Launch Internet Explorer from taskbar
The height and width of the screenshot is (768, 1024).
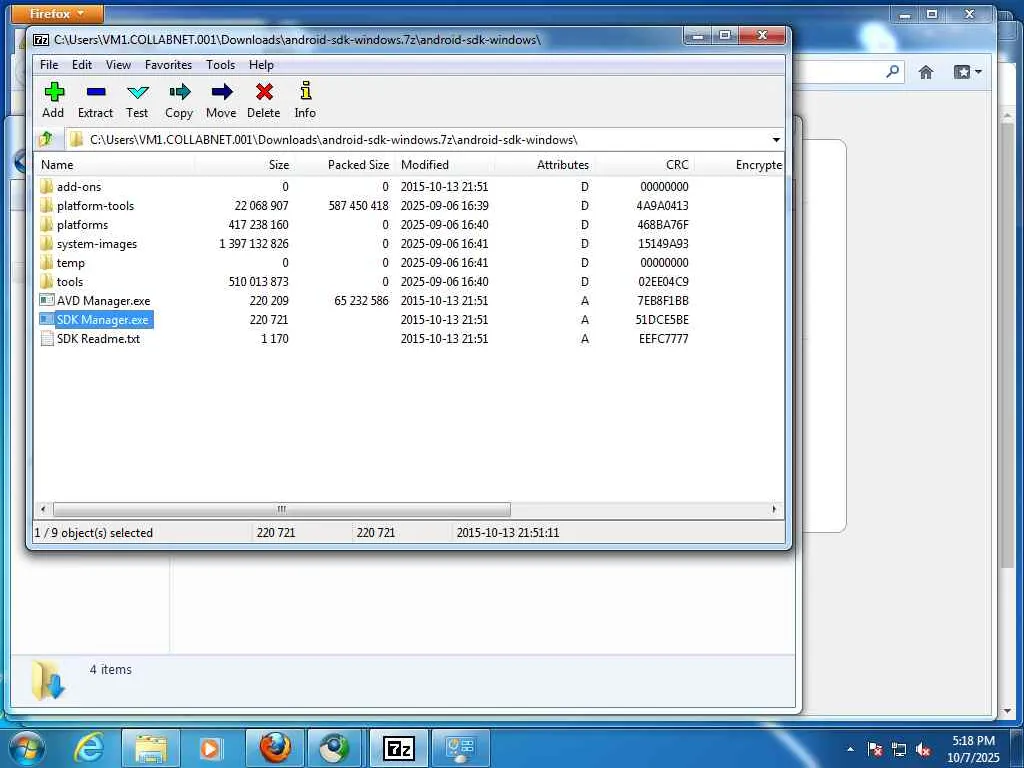click(x=89, y=747)
